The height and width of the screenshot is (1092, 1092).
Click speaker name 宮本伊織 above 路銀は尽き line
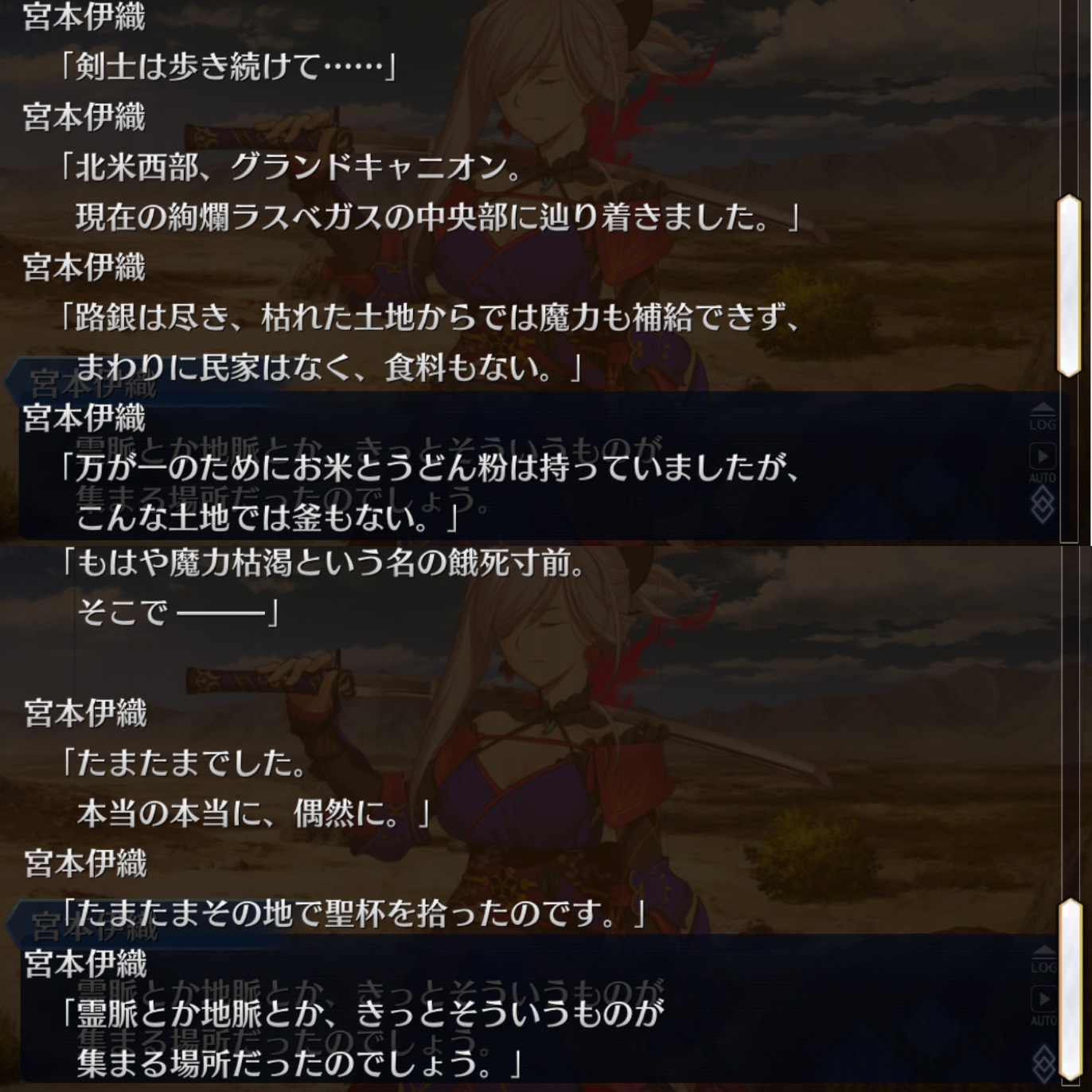pos(84,267)
